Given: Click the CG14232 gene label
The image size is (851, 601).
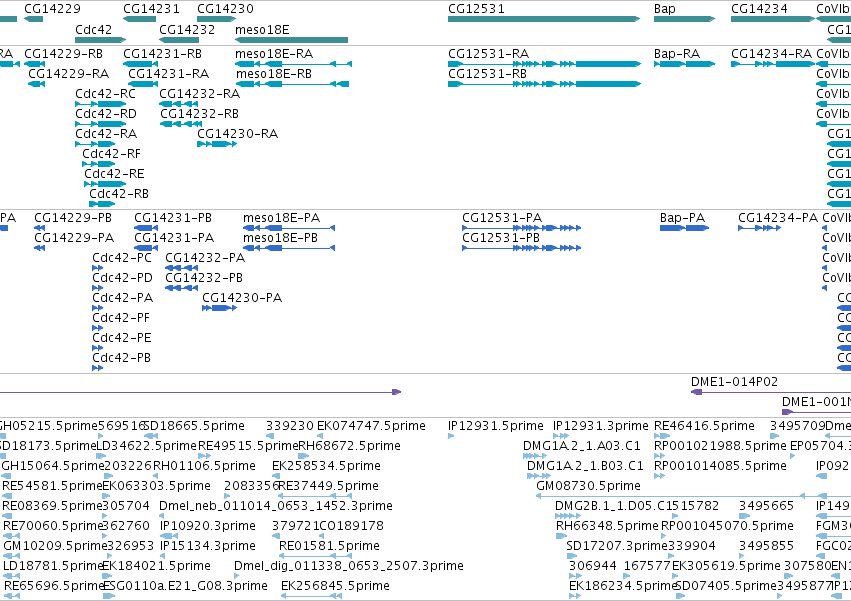Looking at the screenshot, I should click(187, 29).
